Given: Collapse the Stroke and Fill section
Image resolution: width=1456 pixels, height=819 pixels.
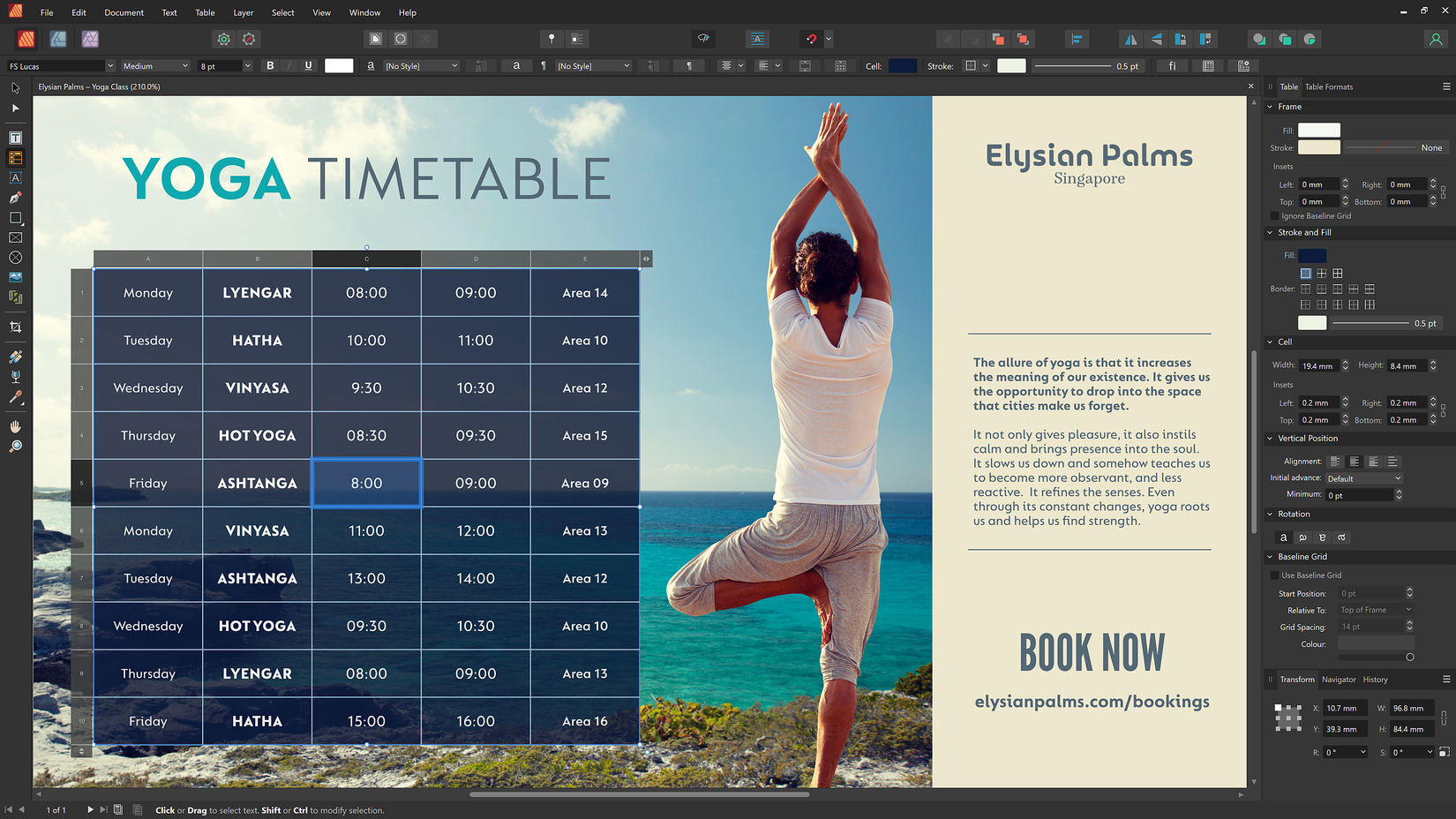Looking at the screenshot, I should pos(1269,232).
